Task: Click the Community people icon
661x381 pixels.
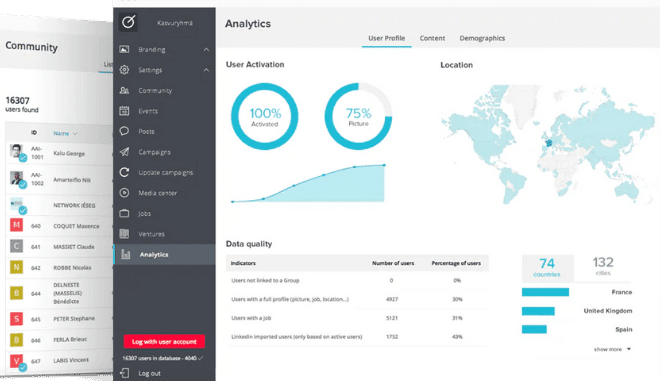Action: coord(124,90)
